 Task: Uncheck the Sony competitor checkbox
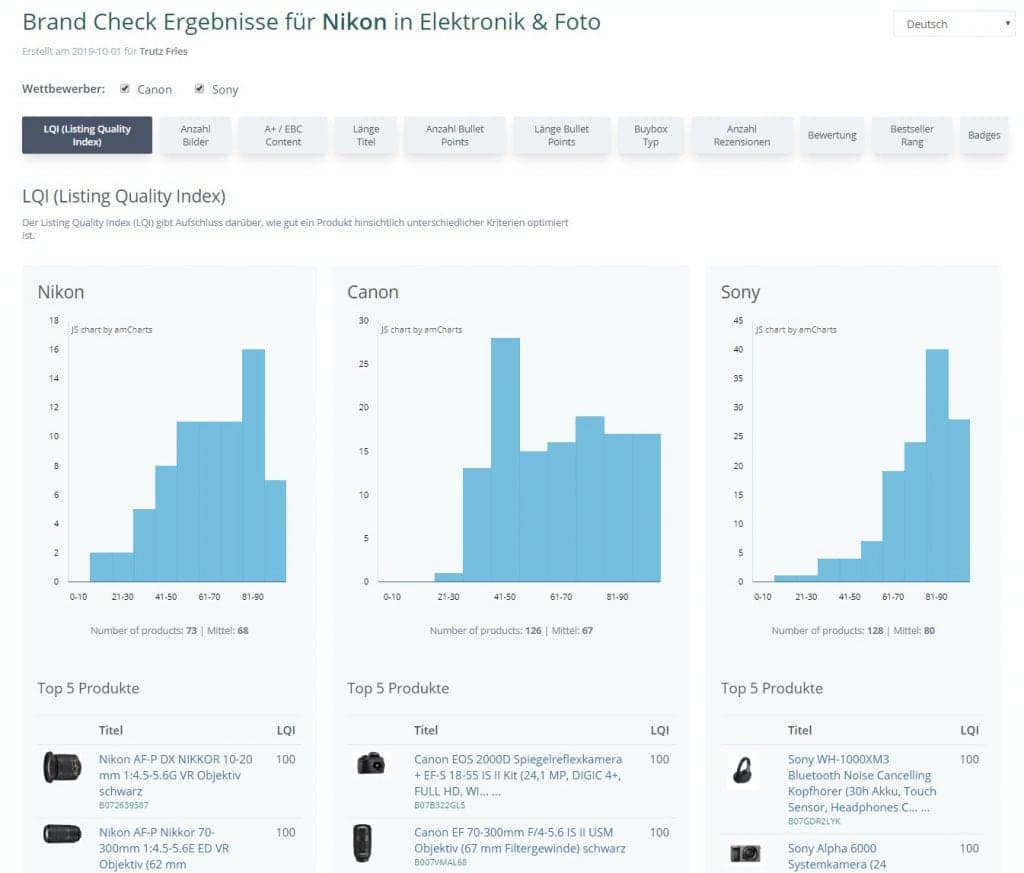click(x=199, y=89)
